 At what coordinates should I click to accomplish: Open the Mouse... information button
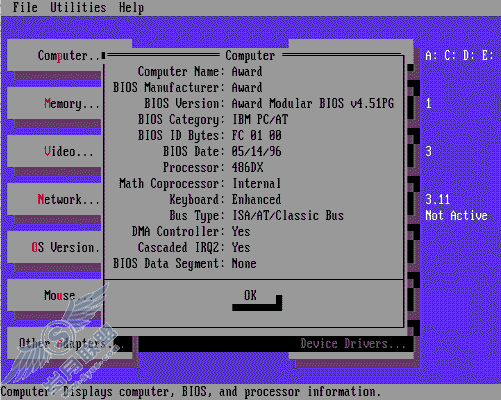[55, 295]
